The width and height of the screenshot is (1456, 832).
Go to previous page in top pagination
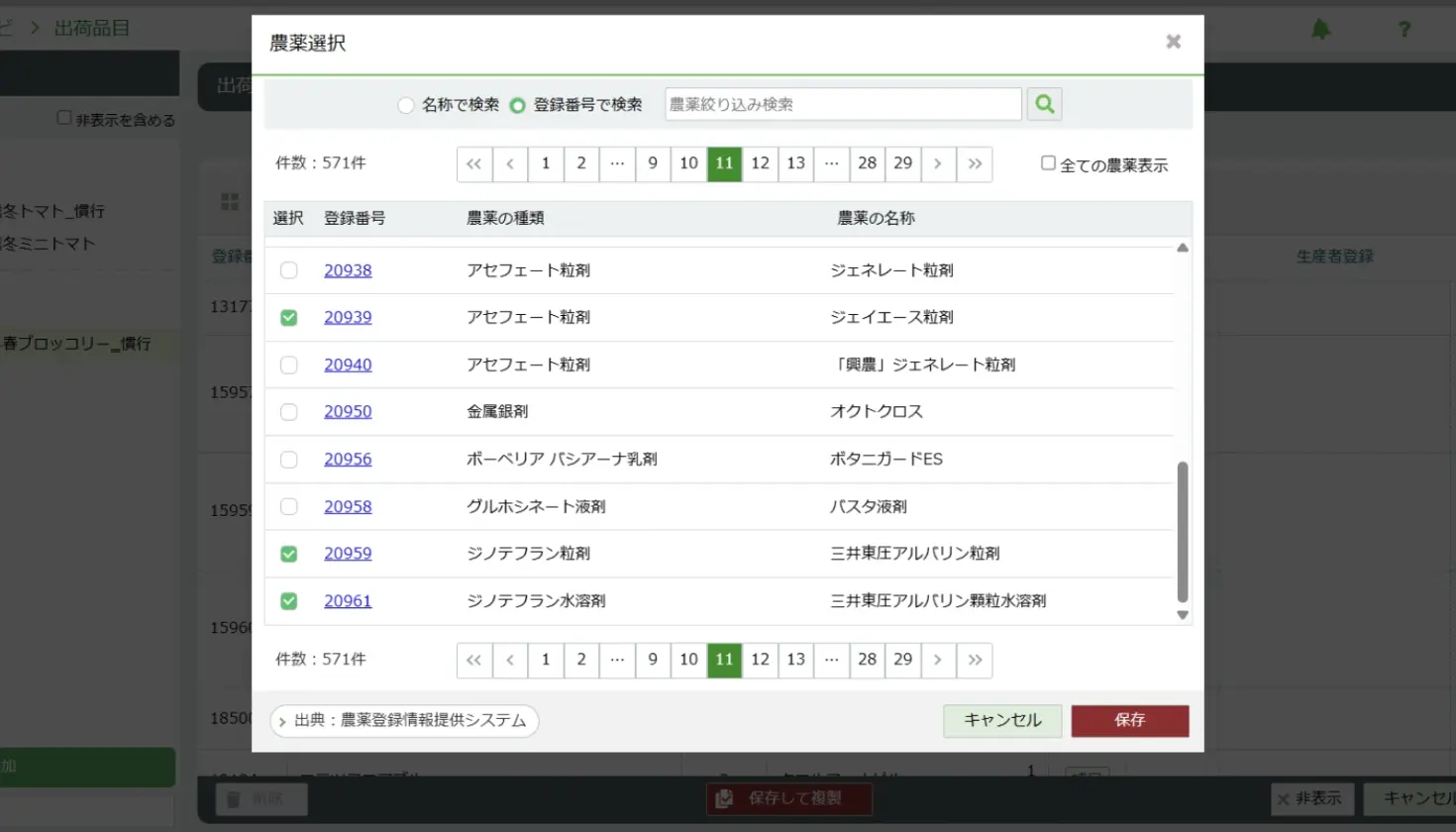click(510, 164)
